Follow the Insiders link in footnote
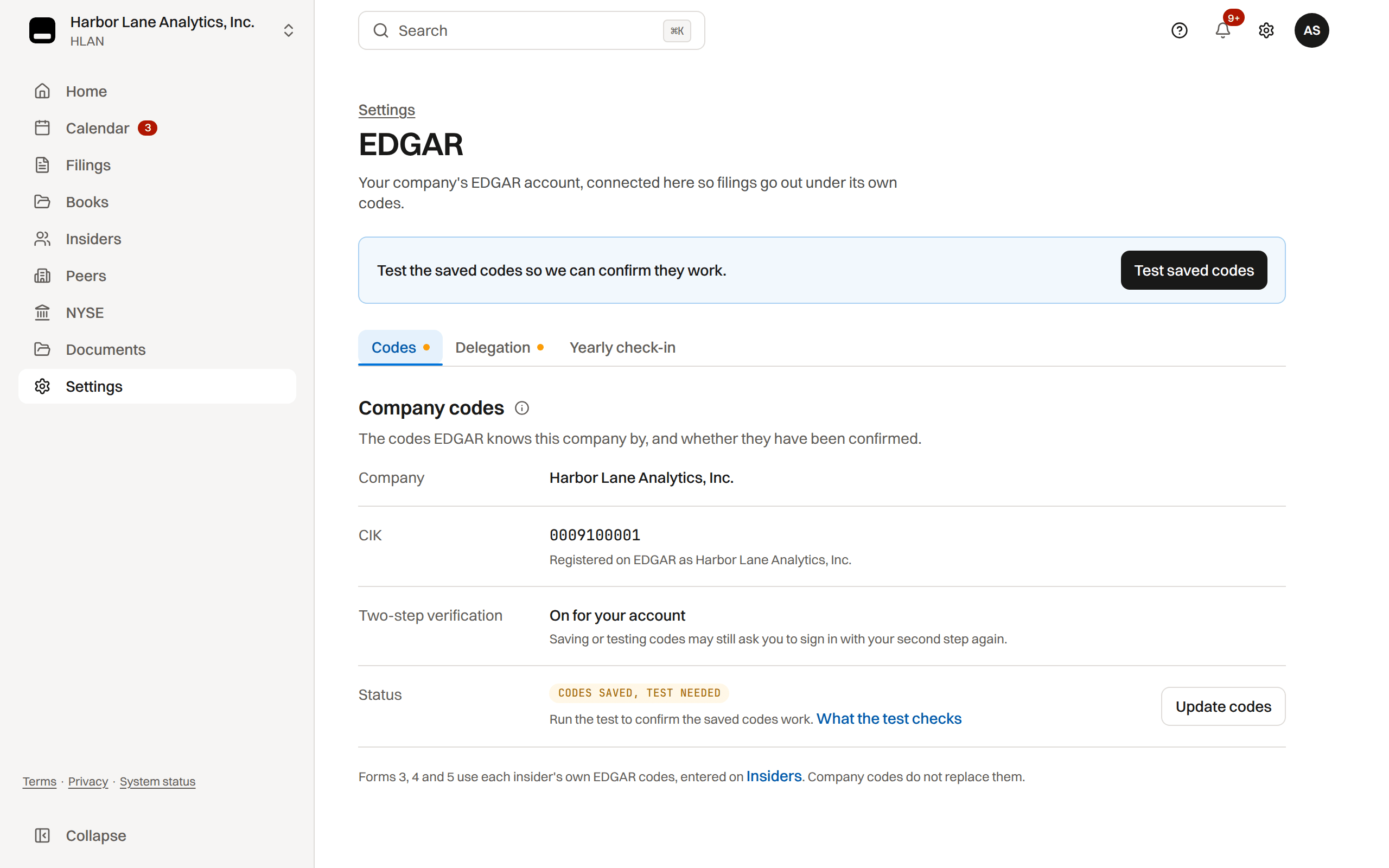The image size is (1389, 868). click(773, 776)
